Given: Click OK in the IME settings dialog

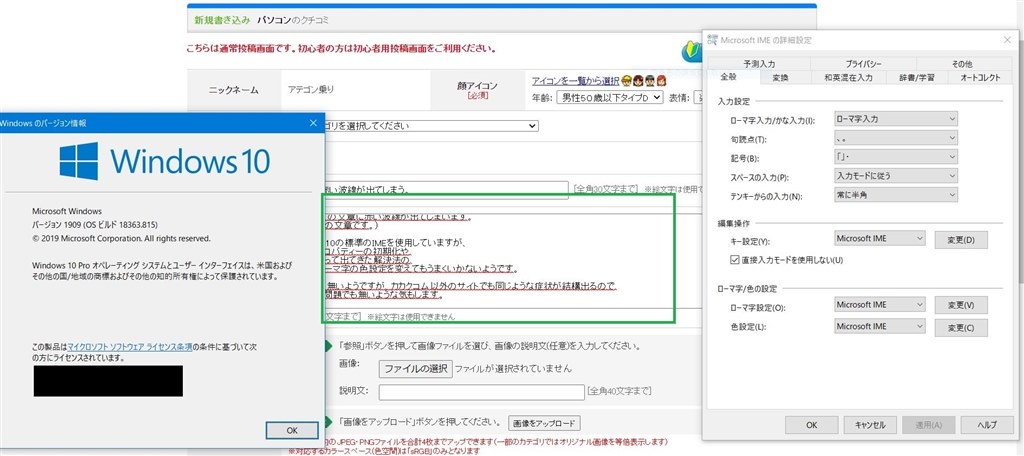Looking at the screenshot, I should pos(811,425).
